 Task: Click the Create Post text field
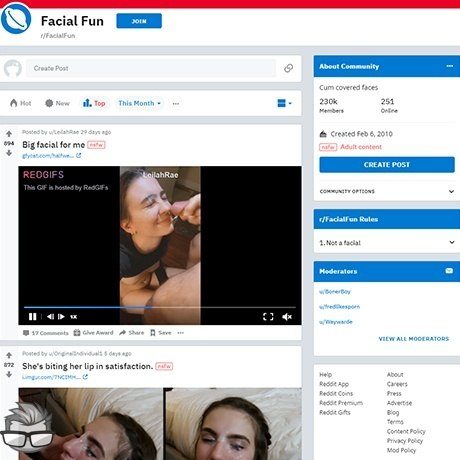(151, 68)
